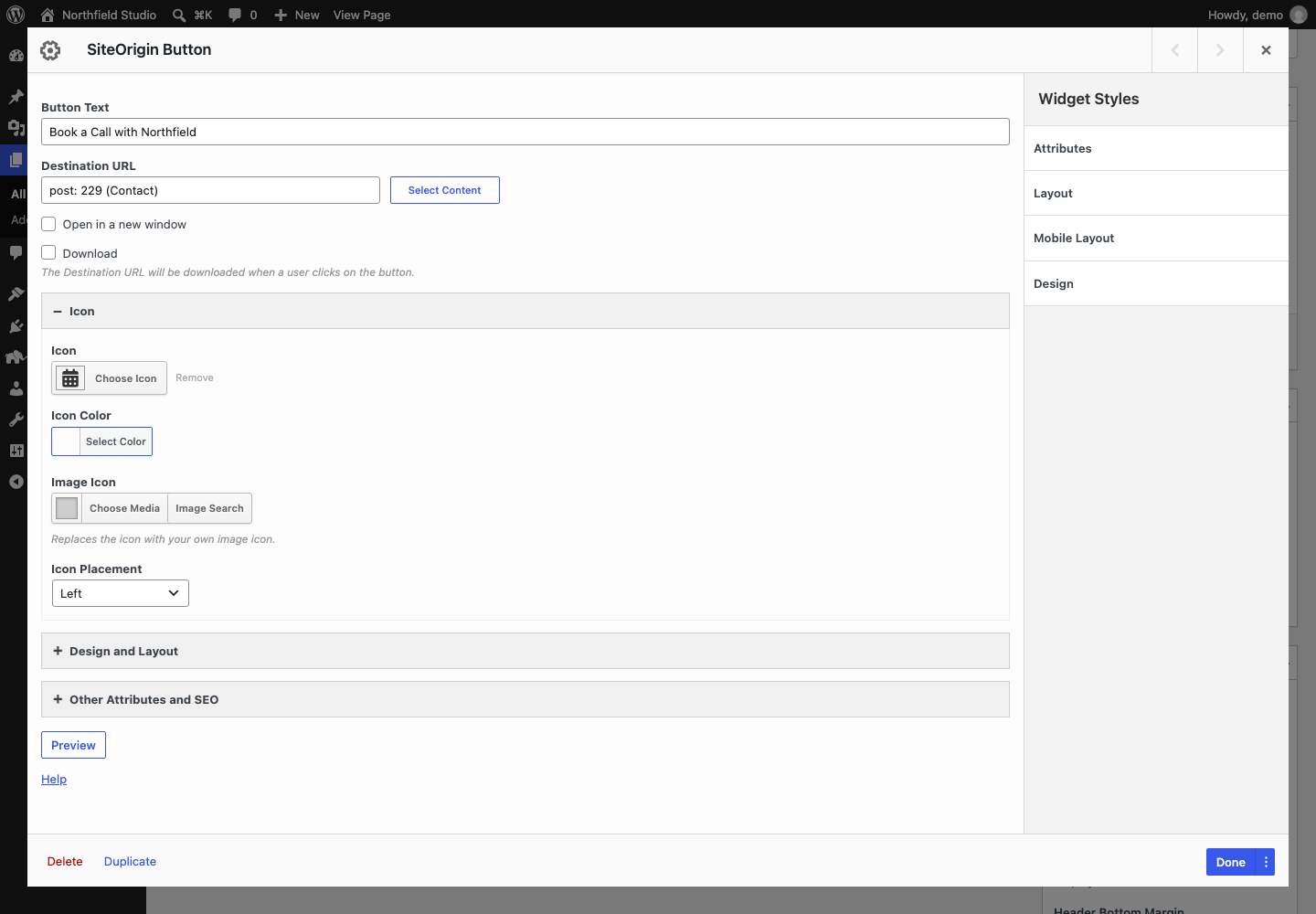Expand Layout in Widget Styles

1156,193
